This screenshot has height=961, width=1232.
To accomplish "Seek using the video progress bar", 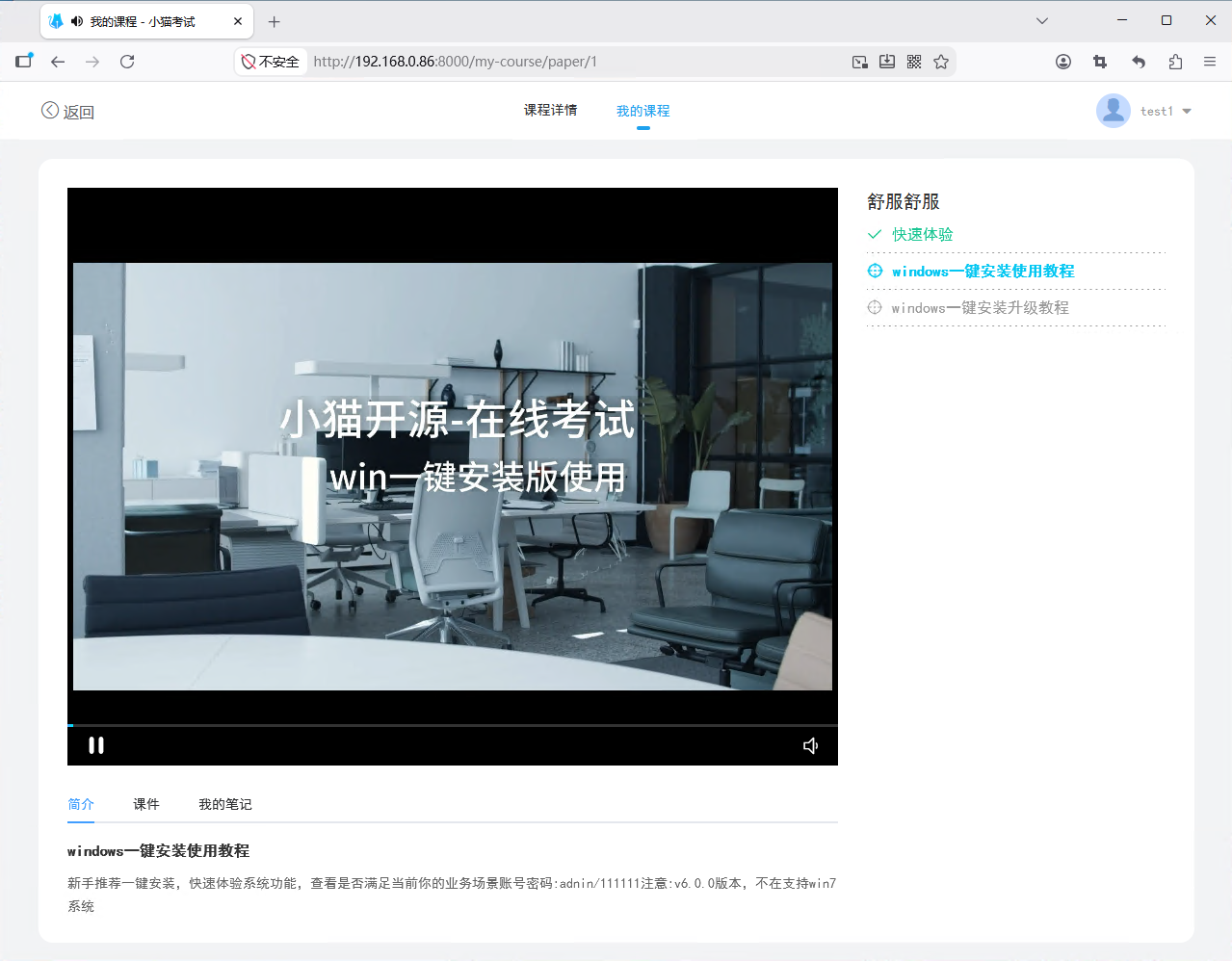I will click(453, 724).
